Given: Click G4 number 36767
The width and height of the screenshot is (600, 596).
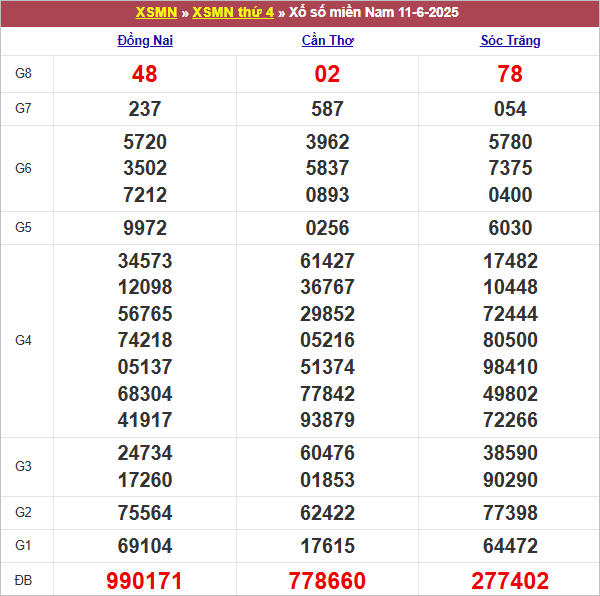Looking at the screenshot, I should (x=327, y=287).
